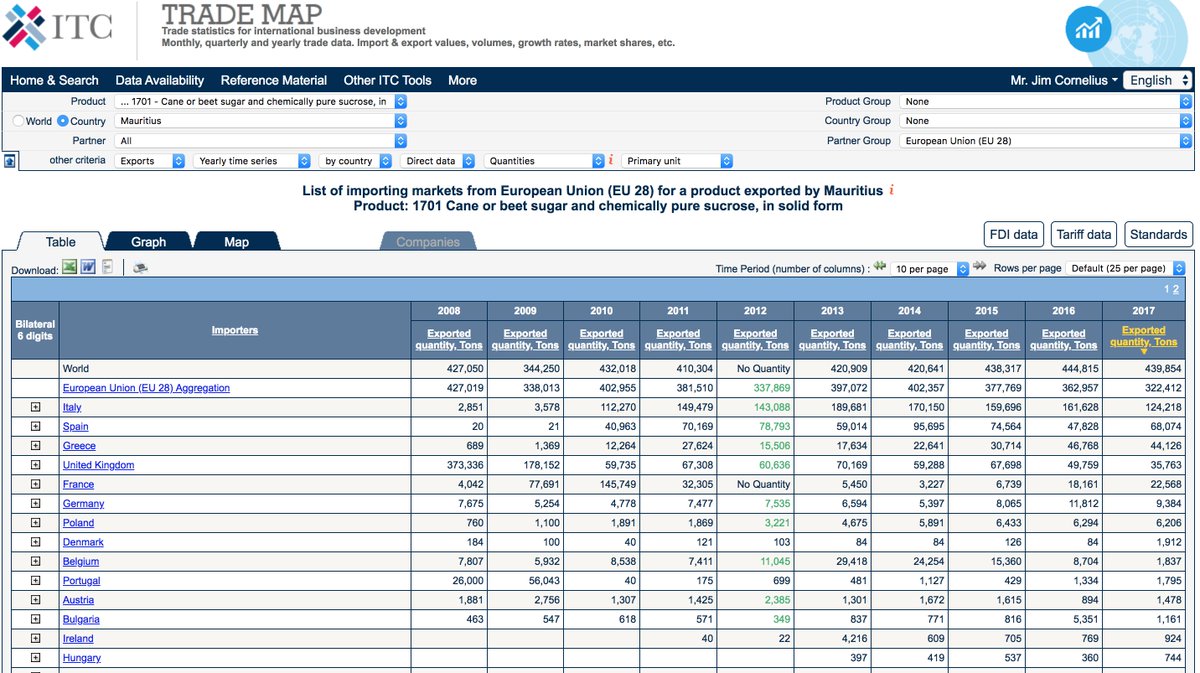
Task: Go to page 2 of results
Action: click(1176, 289)
